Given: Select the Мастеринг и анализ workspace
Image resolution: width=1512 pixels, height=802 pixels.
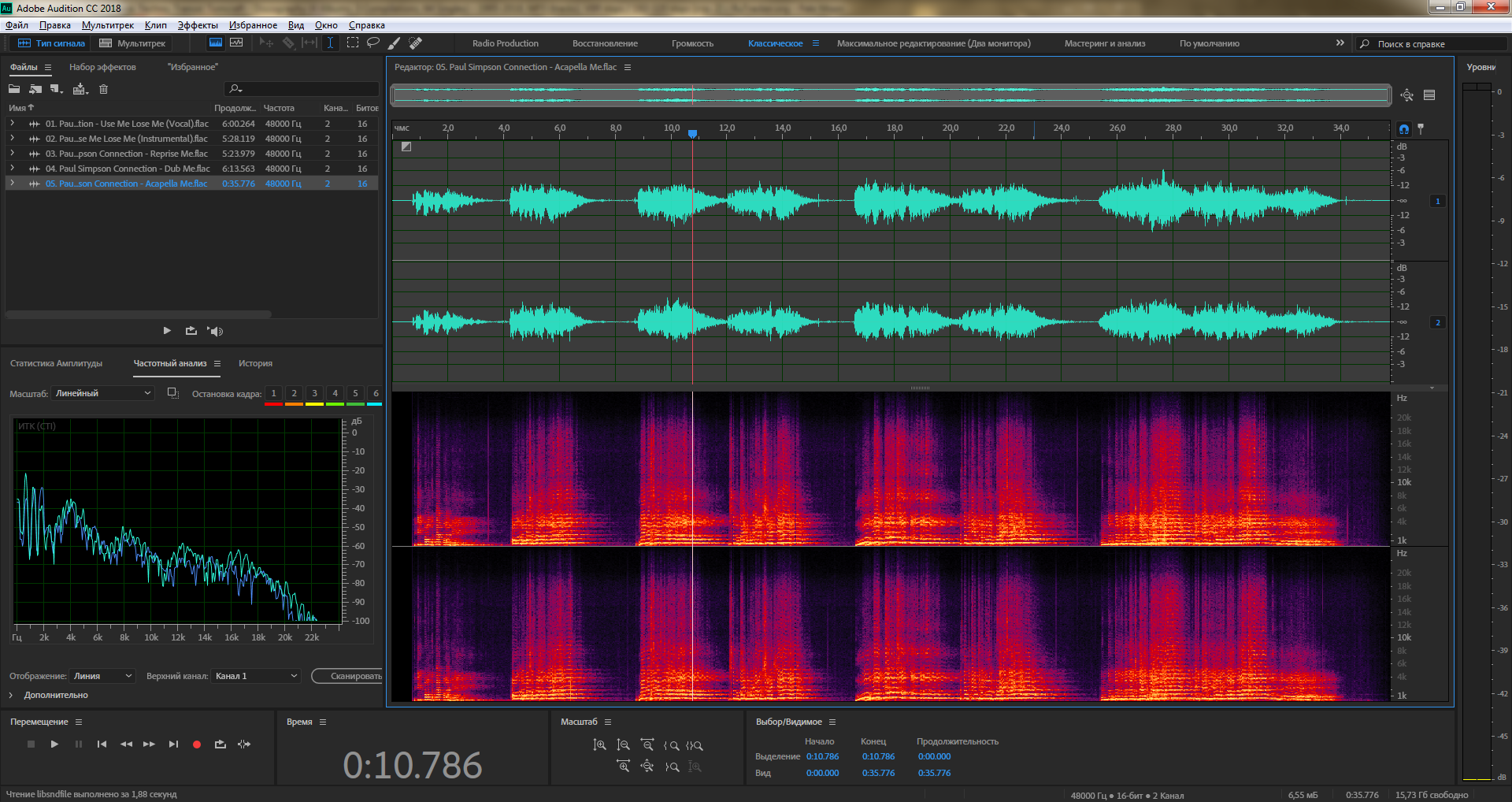Looking at the screenshot, I should tap(1105, 43).
